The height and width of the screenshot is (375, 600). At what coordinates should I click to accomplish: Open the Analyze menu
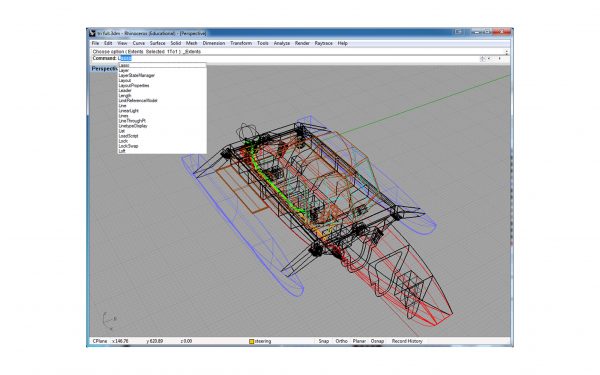point(282,43)
